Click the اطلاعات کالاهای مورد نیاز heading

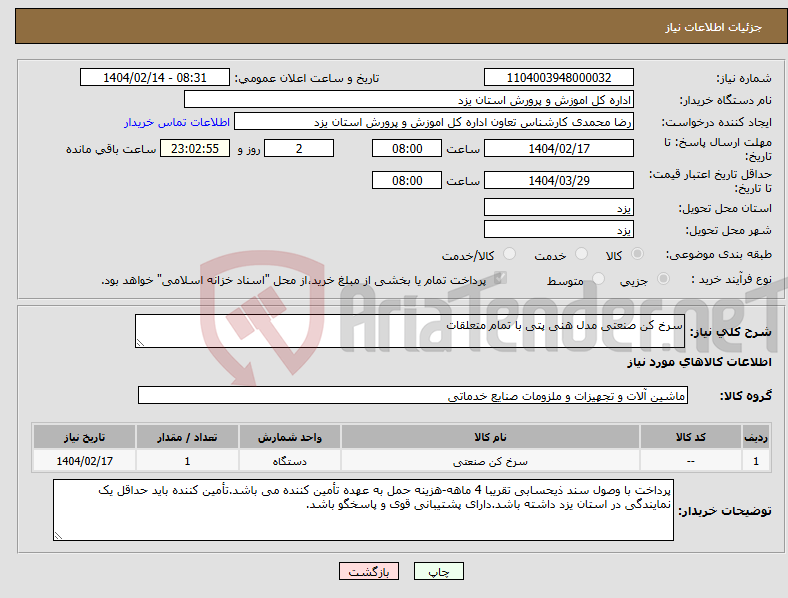699,362
